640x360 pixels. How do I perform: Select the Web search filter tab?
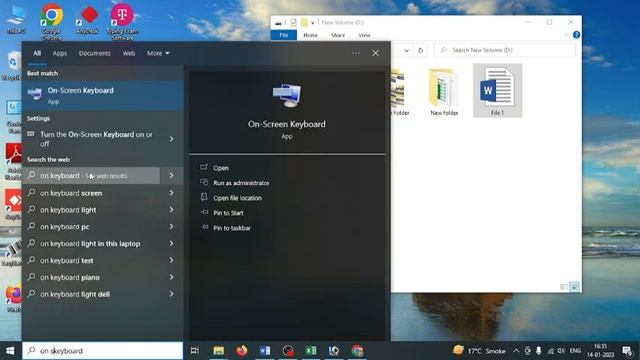[129, 53]
